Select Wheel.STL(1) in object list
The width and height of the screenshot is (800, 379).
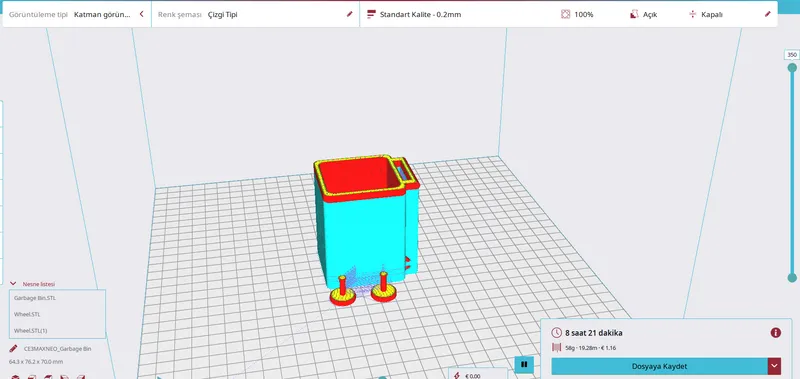(x=57, y=331)
